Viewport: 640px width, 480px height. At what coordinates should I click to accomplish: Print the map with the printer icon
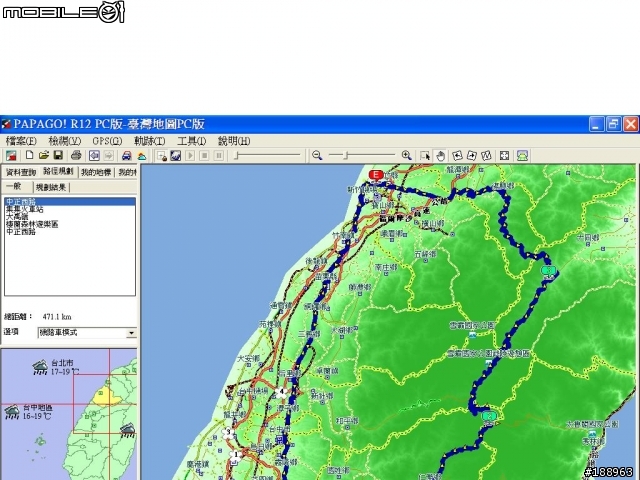point(76,156)
